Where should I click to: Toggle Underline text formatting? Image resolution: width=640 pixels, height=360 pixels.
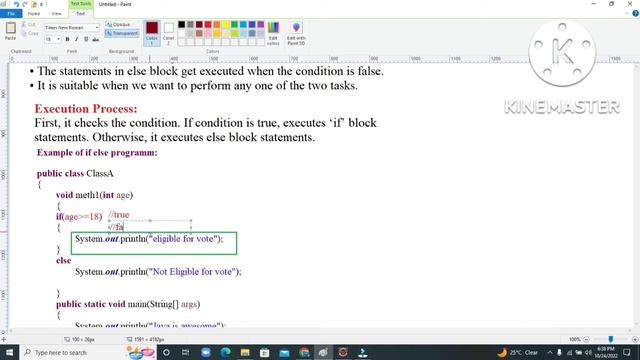coord(86,39)
